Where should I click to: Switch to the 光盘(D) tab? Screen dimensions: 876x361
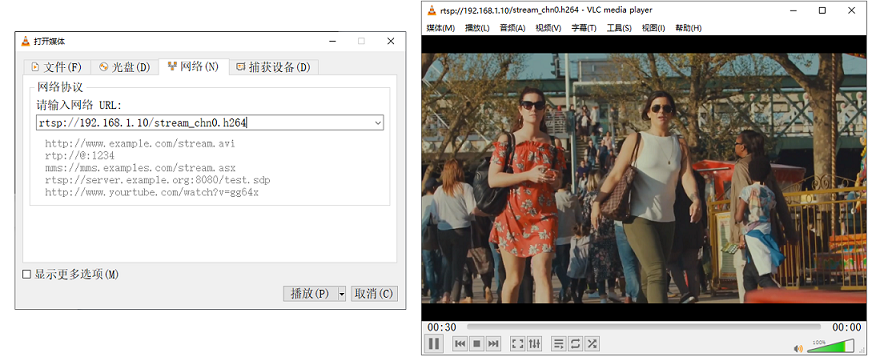(x=125, y=67)
